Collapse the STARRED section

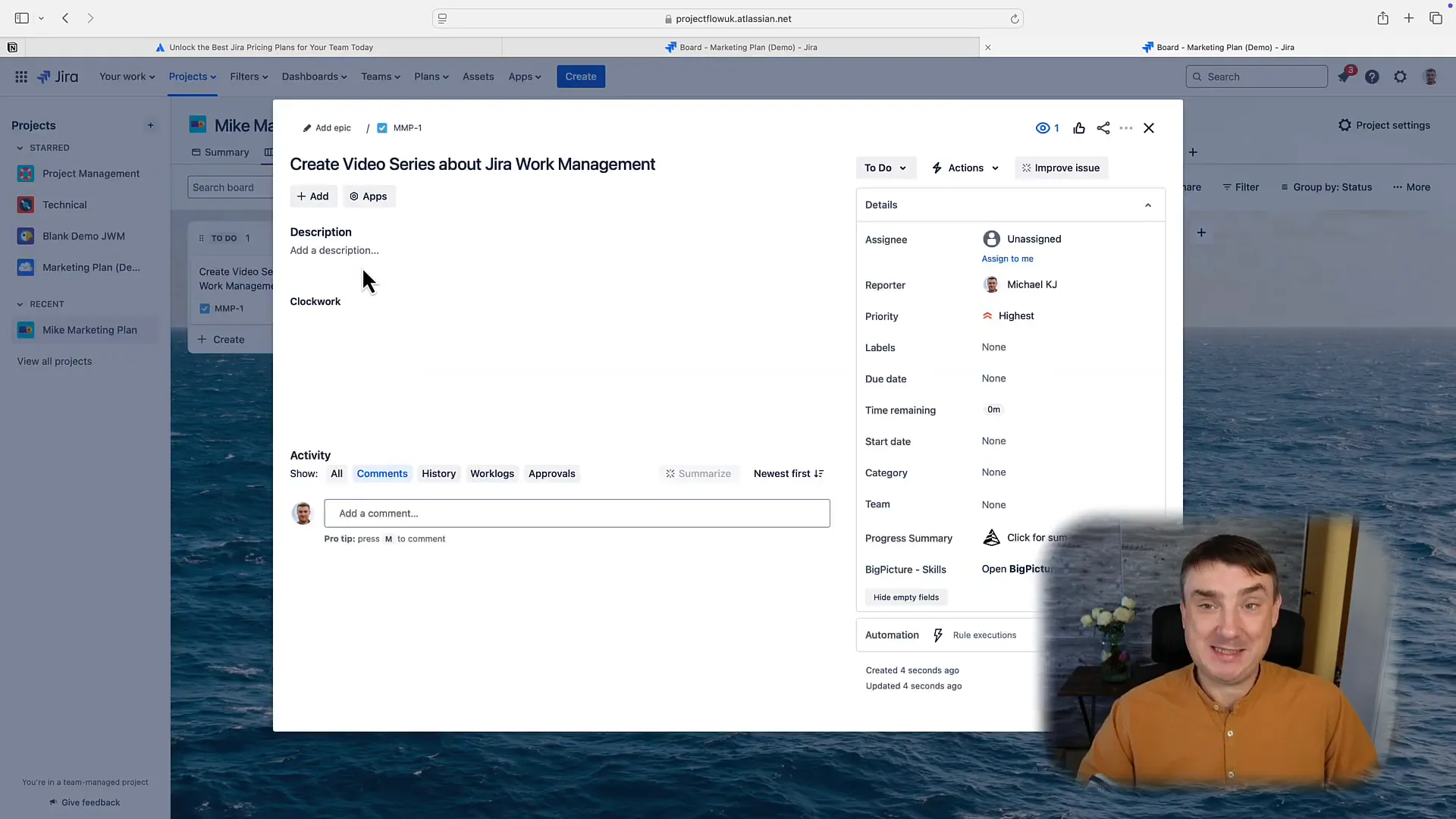(x=20, y=148)
